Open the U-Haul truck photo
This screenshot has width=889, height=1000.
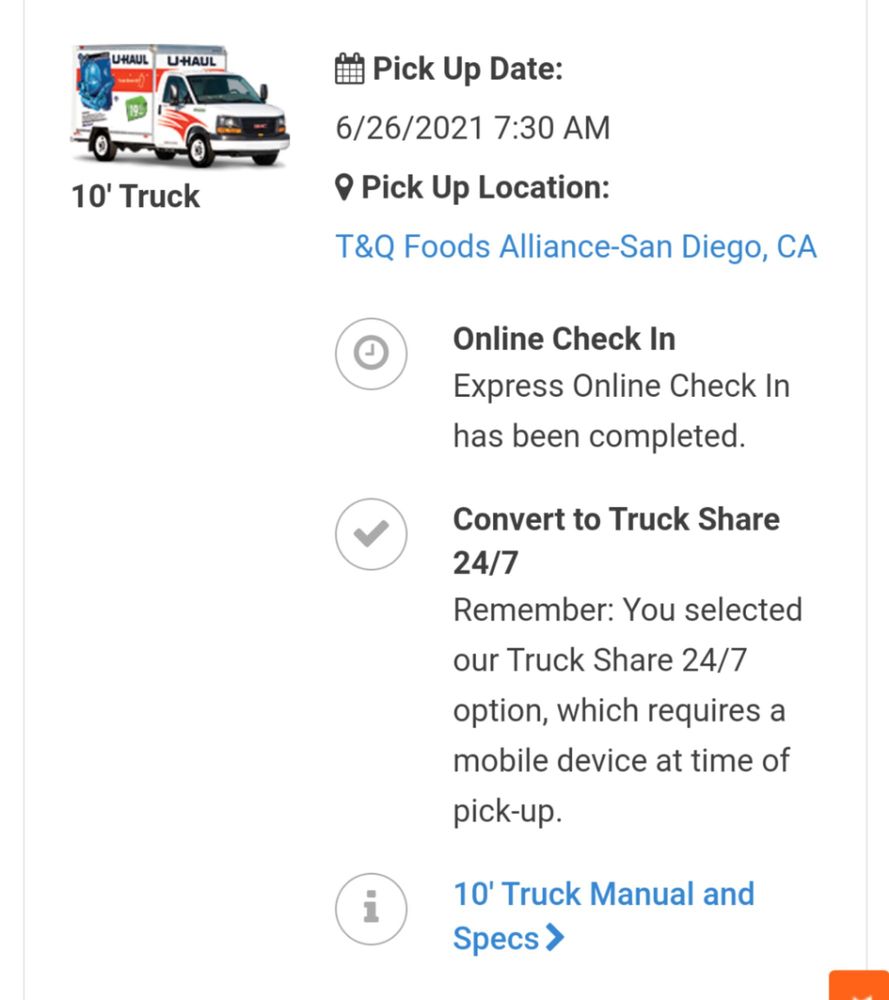click(x=180, y=105)
